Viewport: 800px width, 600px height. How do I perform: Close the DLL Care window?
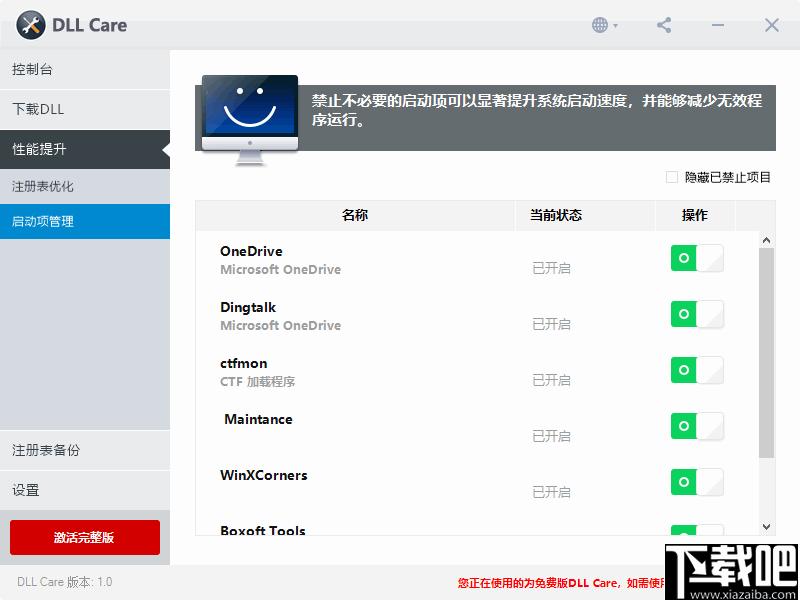[771, 25]
